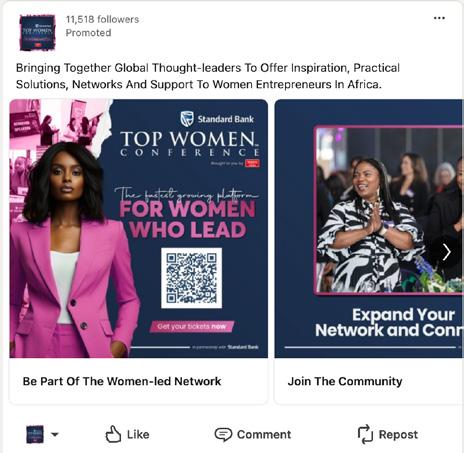Click the Repost arrows icon
The image size is (464, 453).
(365, 434)
